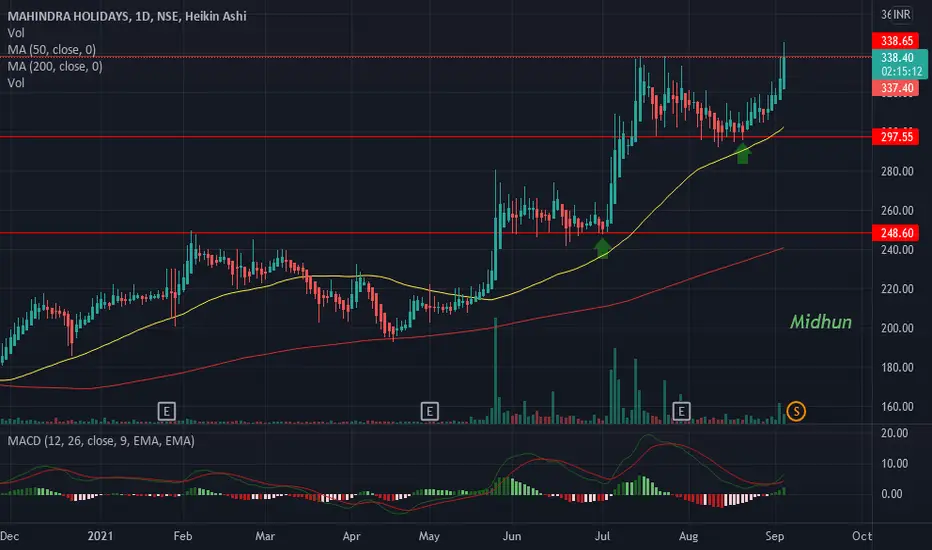
Task: Click the Sep label on time axis
Action: click(x=774, y=536)
